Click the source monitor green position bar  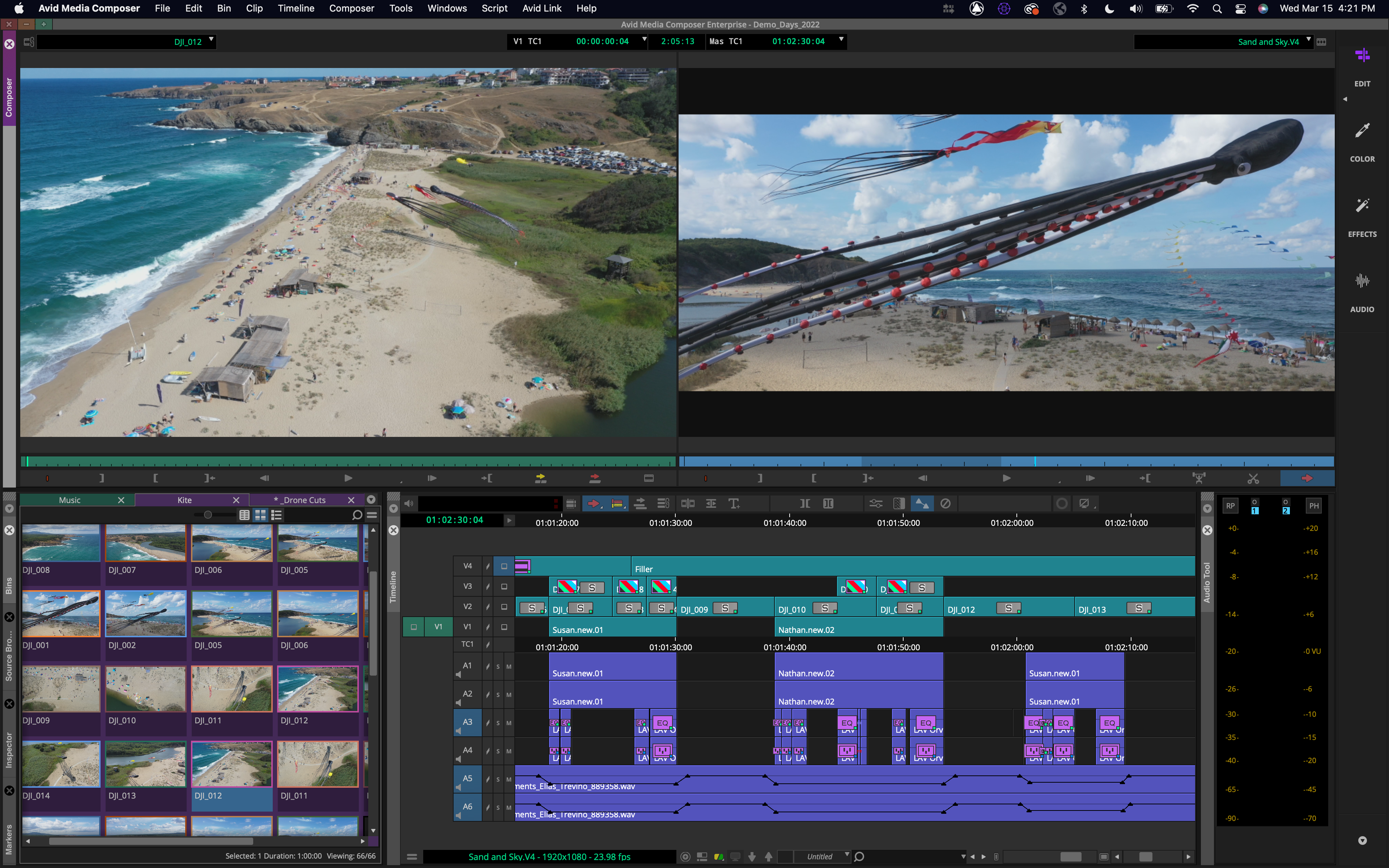[x=348, y=461]
